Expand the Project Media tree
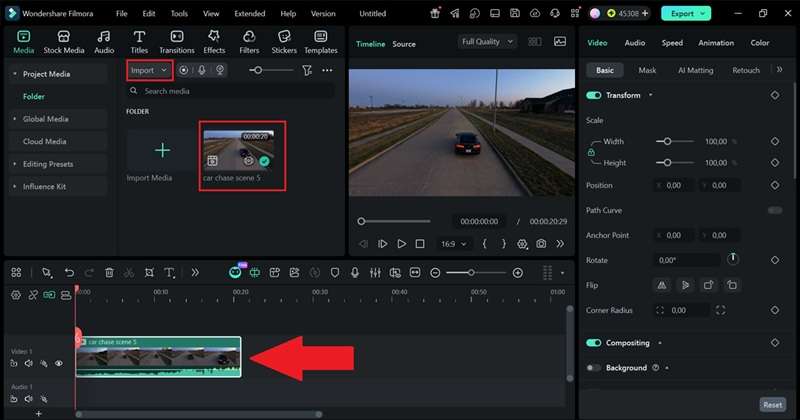This screenshot has height=420, width=800. (15, 74)
